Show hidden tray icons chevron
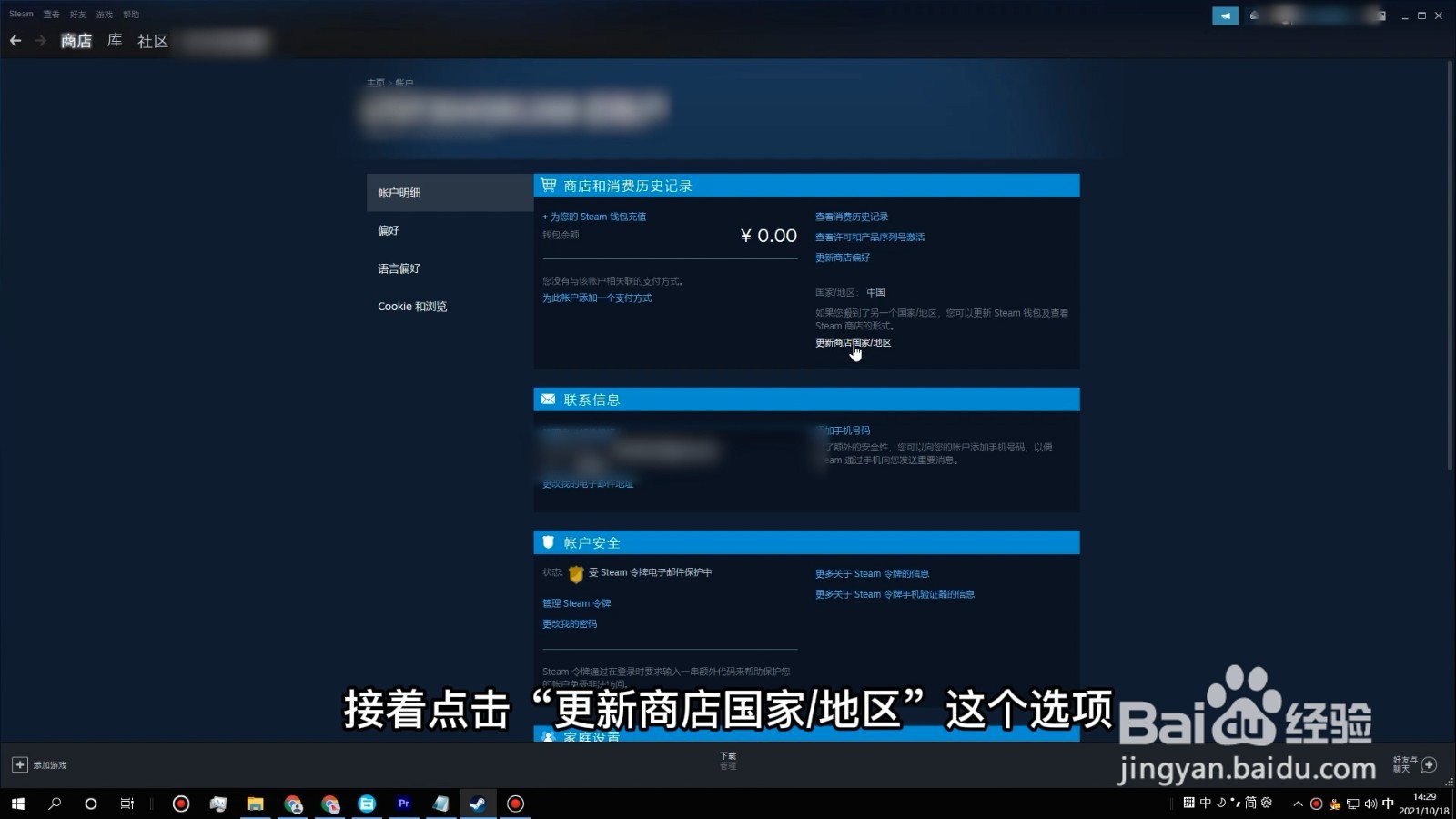Image resolution: width=1456 pixels, height=819 pixels. tap(1298, 804)
